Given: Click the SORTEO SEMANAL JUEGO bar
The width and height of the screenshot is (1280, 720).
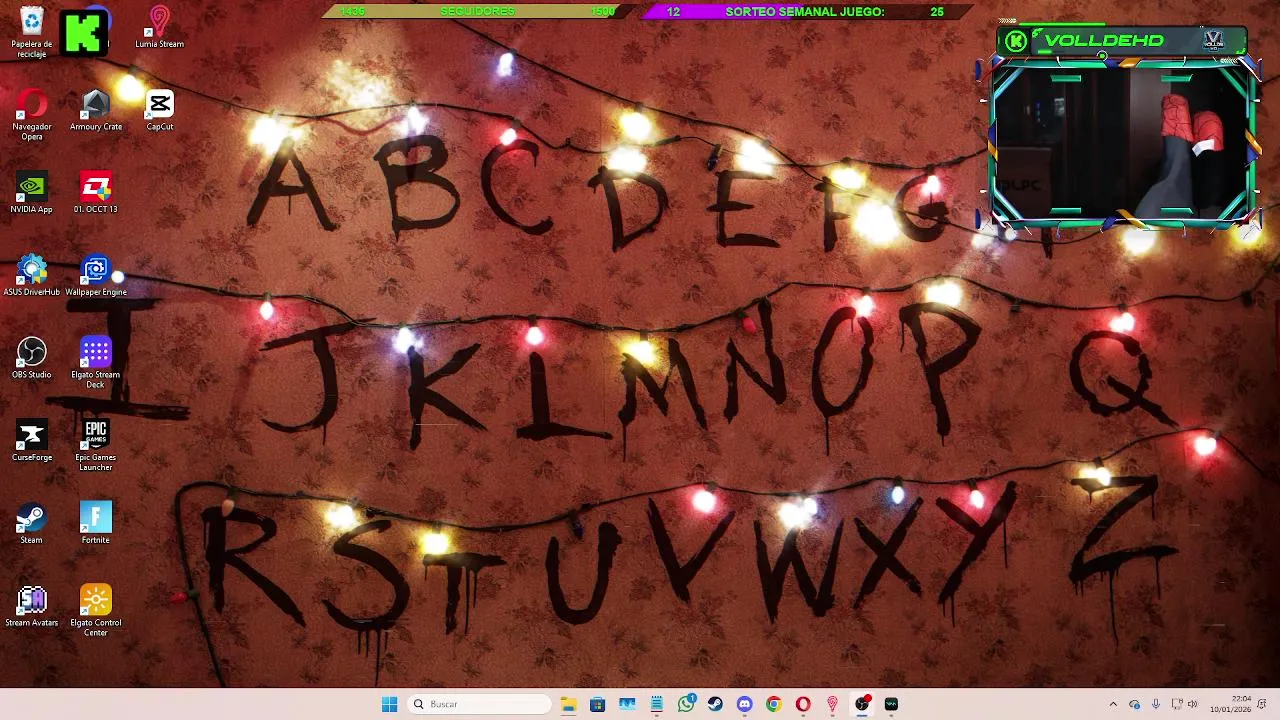Looking at the screenshot, I should tap(806, 11).
